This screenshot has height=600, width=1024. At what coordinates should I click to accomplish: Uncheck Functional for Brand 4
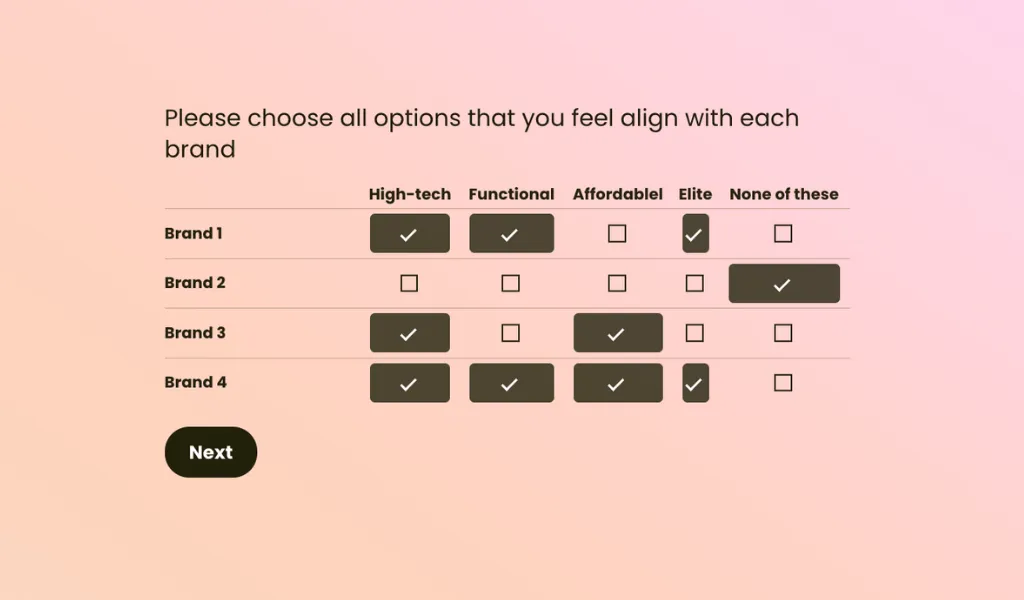point(511,382)
